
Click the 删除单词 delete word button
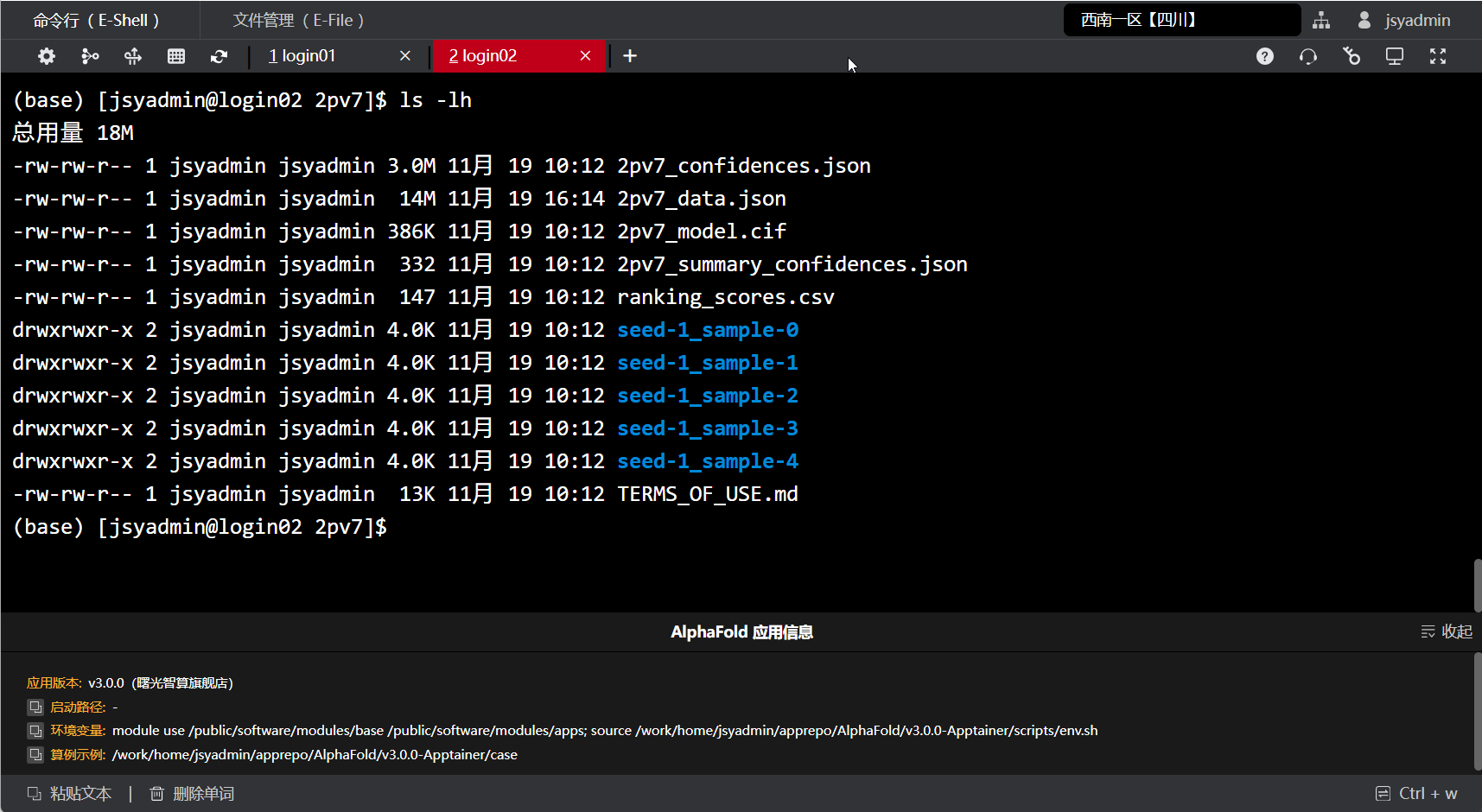tap(192, 793)
